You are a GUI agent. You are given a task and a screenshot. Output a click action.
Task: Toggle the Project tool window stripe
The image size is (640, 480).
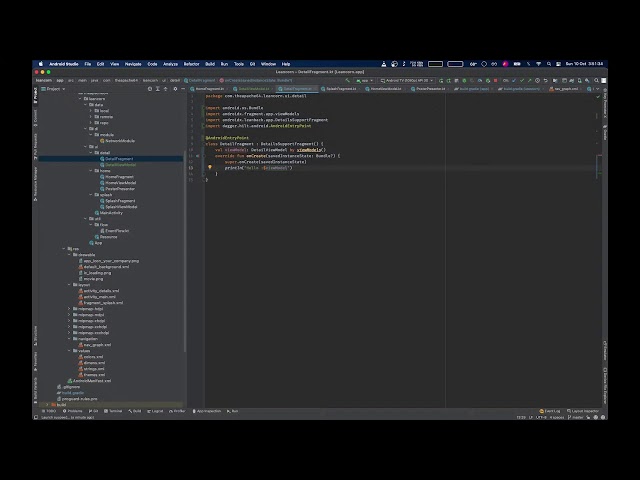[36, 96]
